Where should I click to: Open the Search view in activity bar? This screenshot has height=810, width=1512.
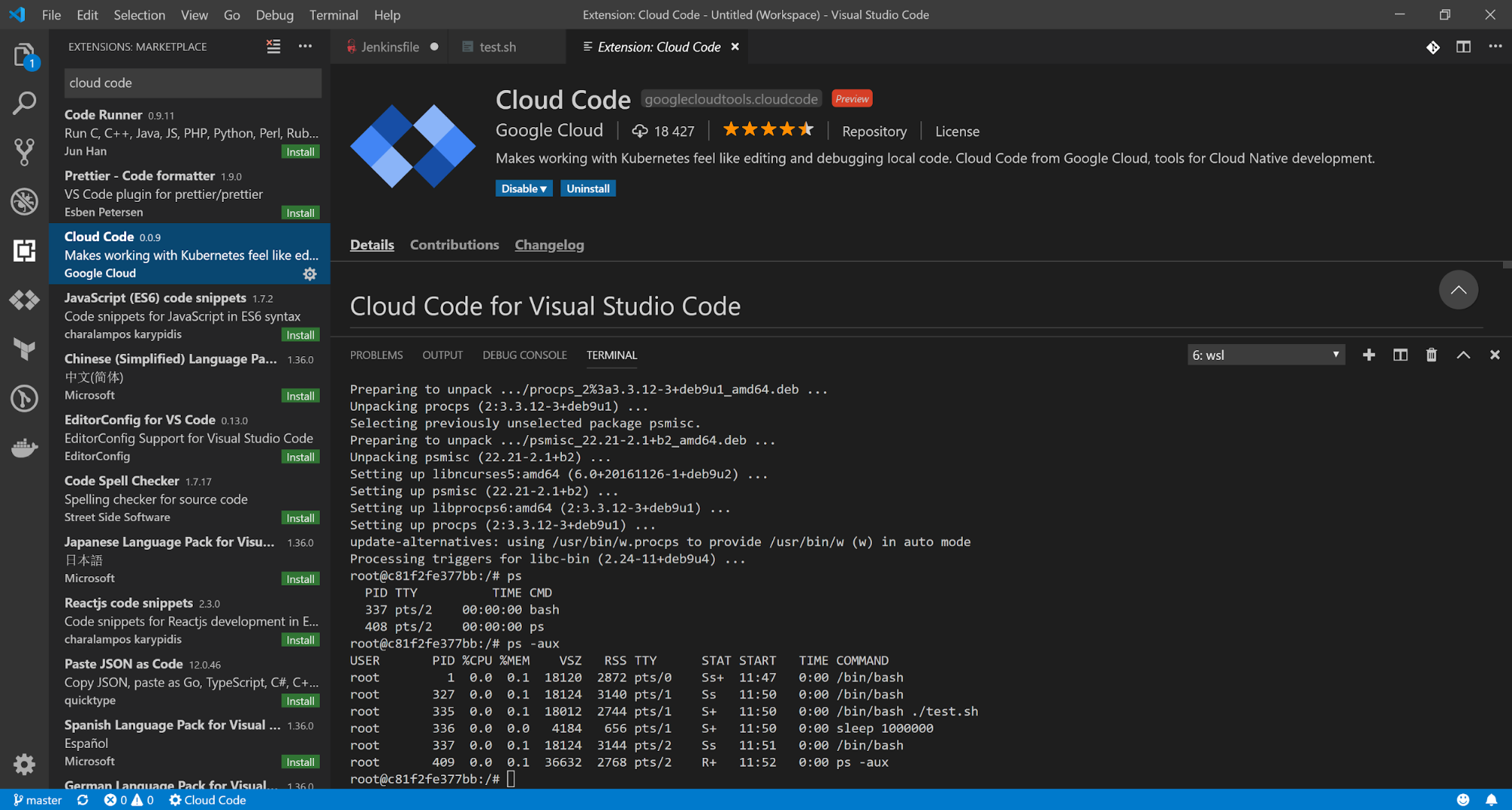(x=24, y=103)
